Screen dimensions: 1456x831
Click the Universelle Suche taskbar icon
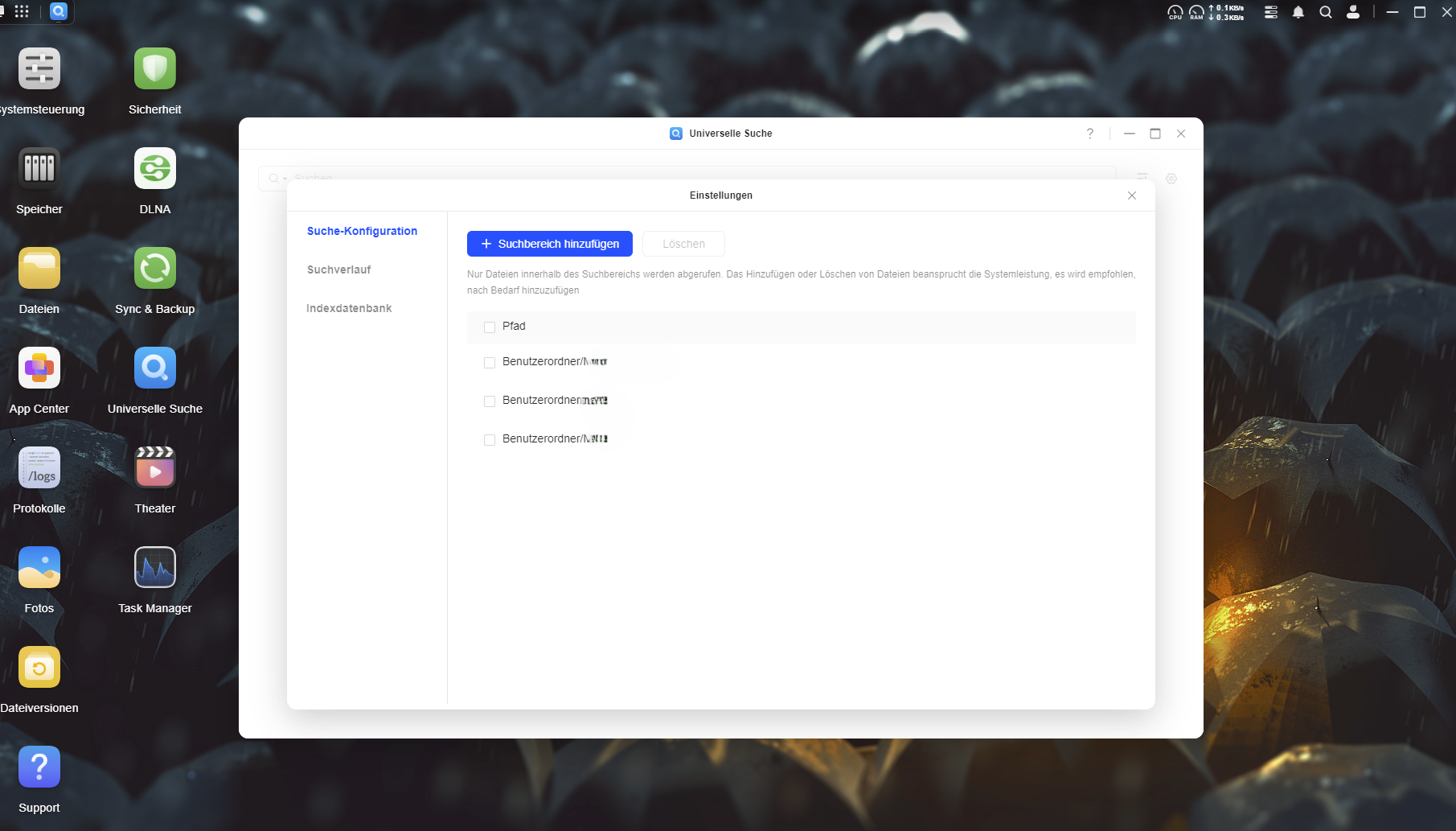click(58, 11)
